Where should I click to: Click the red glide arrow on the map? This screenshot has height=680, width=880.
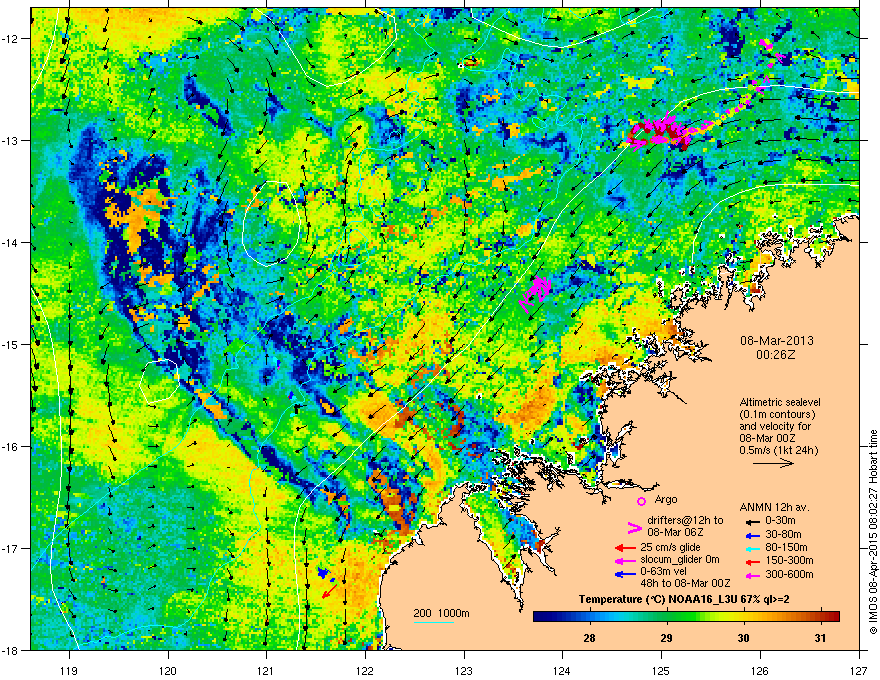329,592
